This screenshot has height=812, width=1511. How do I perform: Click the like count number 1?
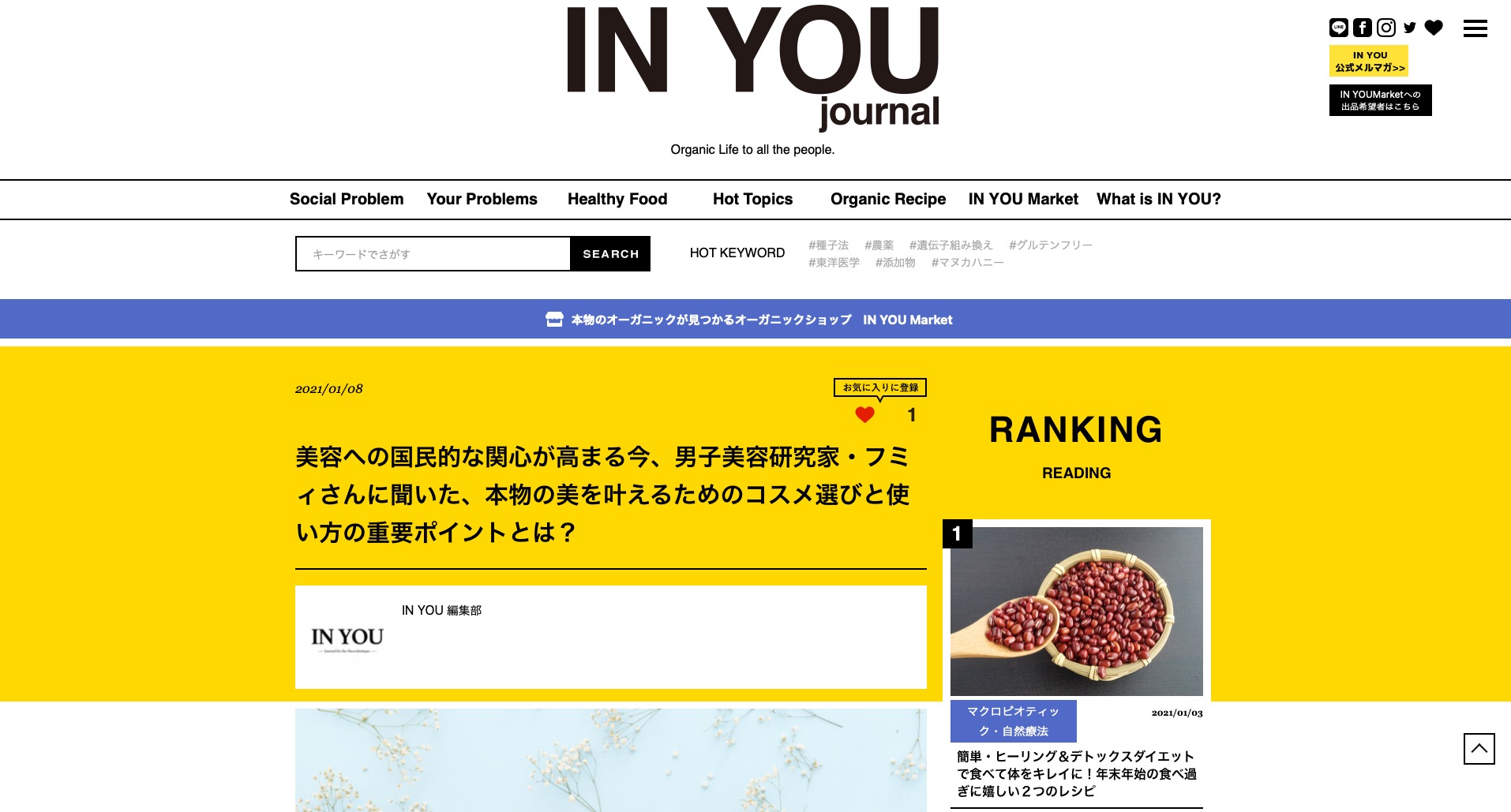tap(912, 415)
